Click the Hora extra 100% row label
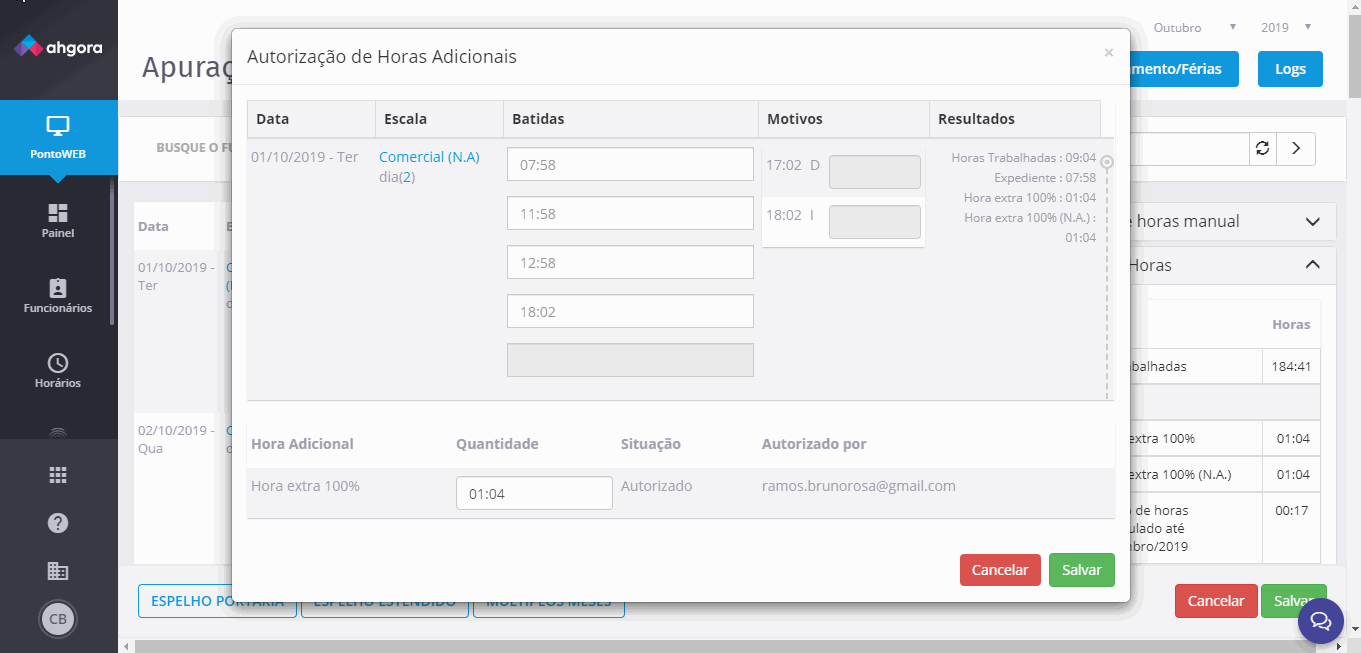The width and height of the screenshot is (1361, 653). (305, 486)
